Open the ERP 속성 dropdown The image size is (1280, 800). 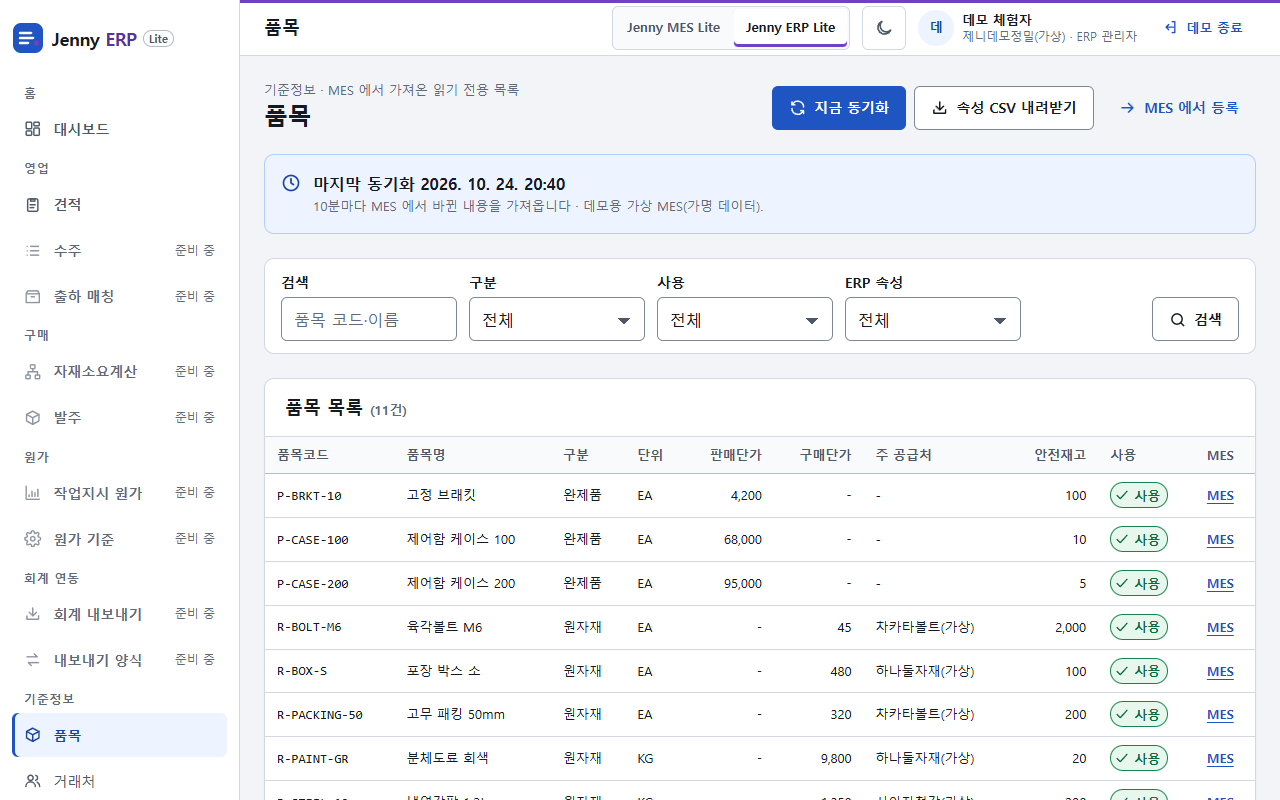click(x=933, y=319)
